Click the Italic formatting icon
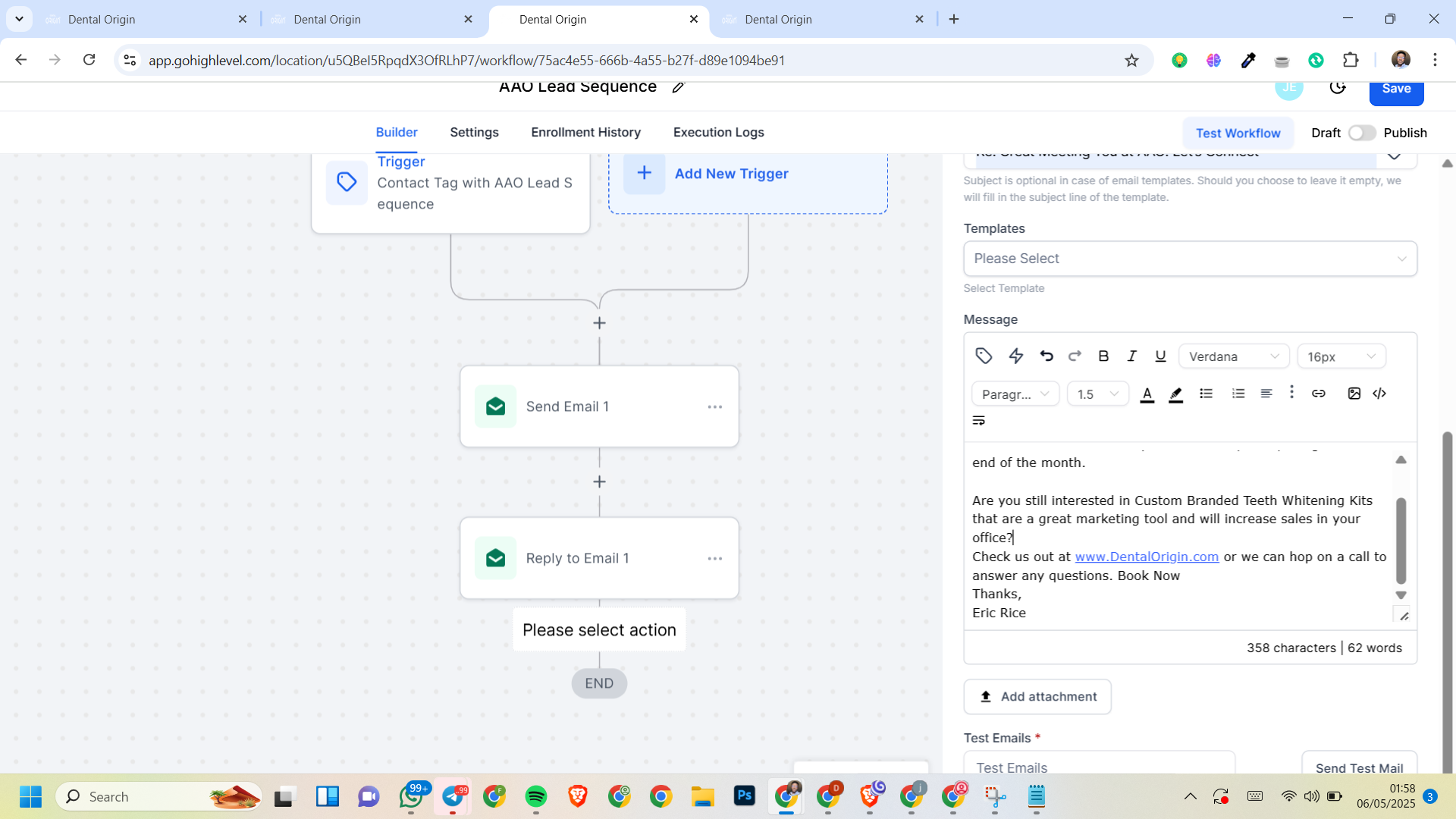Screen dimensions: 1456x819 coord(1131,356)
